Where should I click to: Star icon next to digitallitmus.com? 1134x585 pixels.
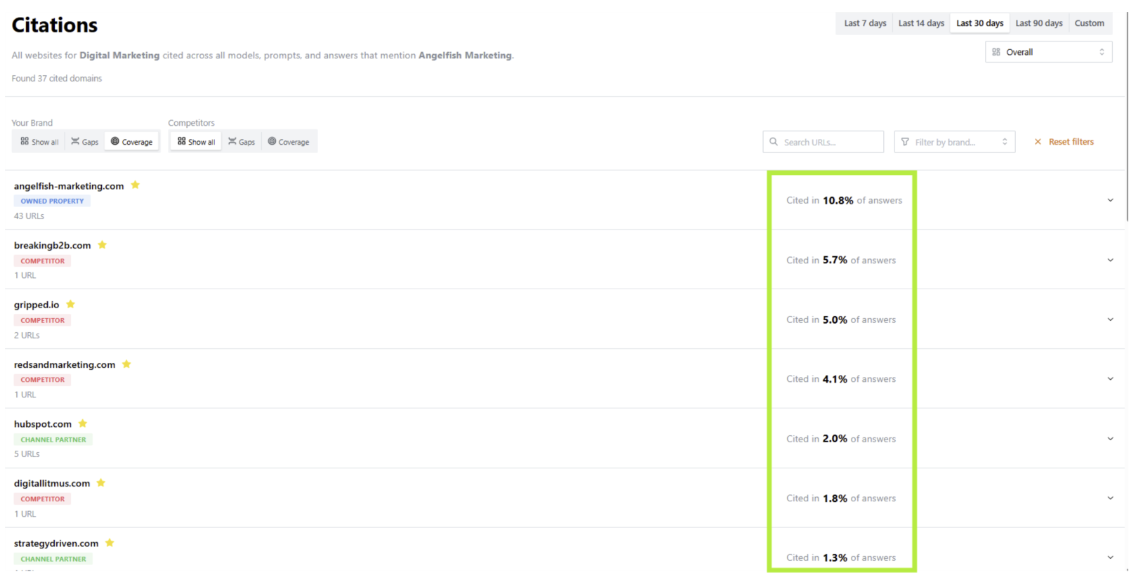coord(101,482)
